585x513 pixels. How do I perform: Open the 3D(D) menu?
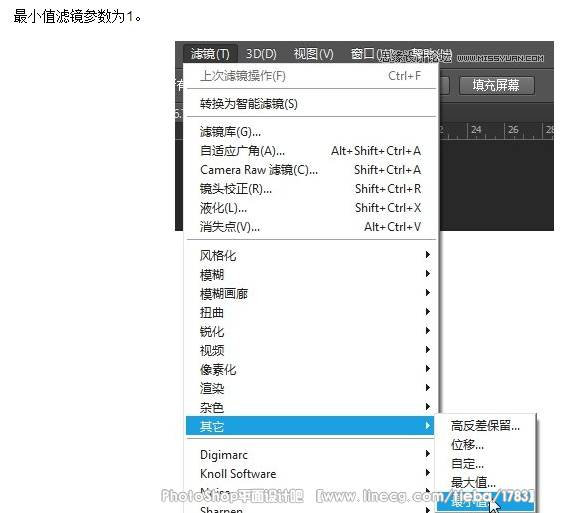[x=261, y=54]
